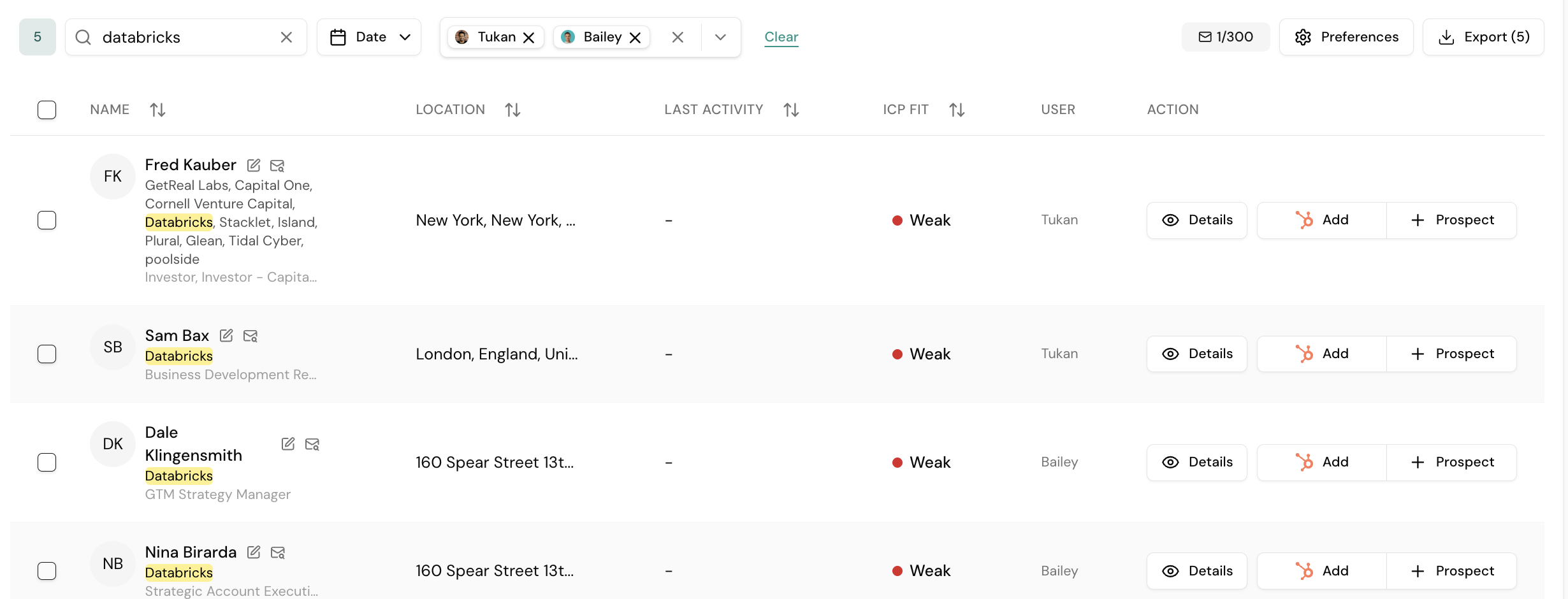The height and width of the screenshot is (599, 1568).
Task: Sort the table by the Name column
Action: coord(158,109)
